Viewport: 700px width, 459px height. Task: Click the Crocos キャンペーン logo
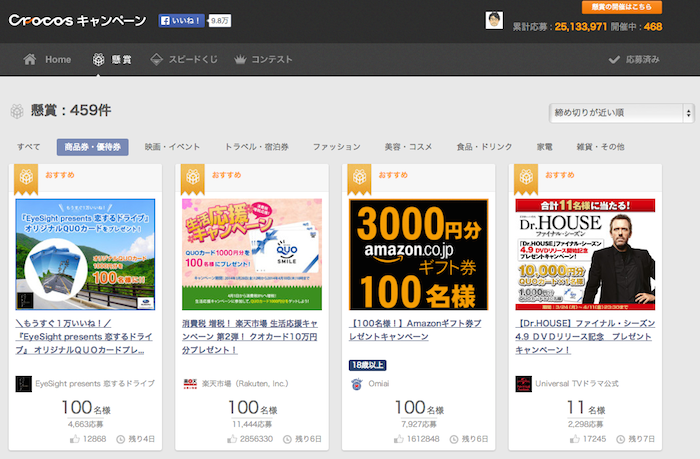tap(77, 21)
